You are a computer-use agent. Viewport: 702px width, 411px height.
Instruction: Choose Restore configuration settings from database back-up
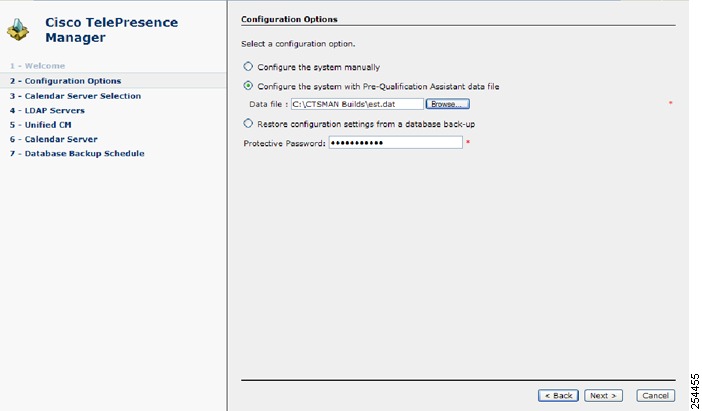(248, 123)
